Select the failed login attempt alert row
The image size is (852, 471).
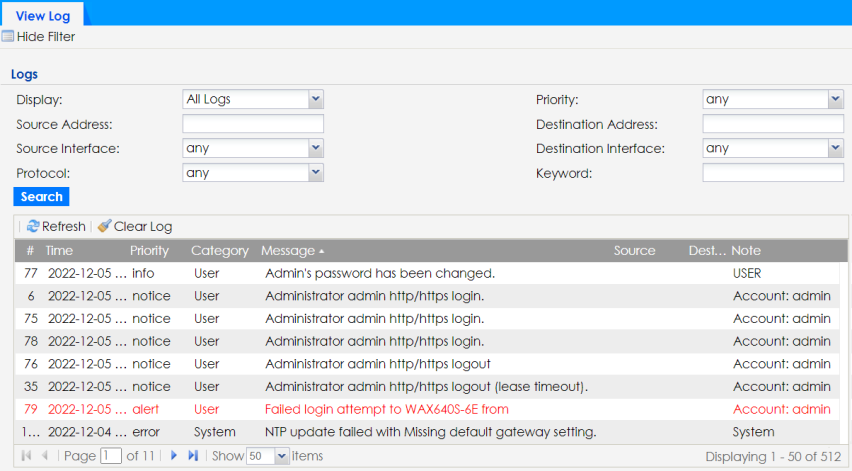pos(386,409)
